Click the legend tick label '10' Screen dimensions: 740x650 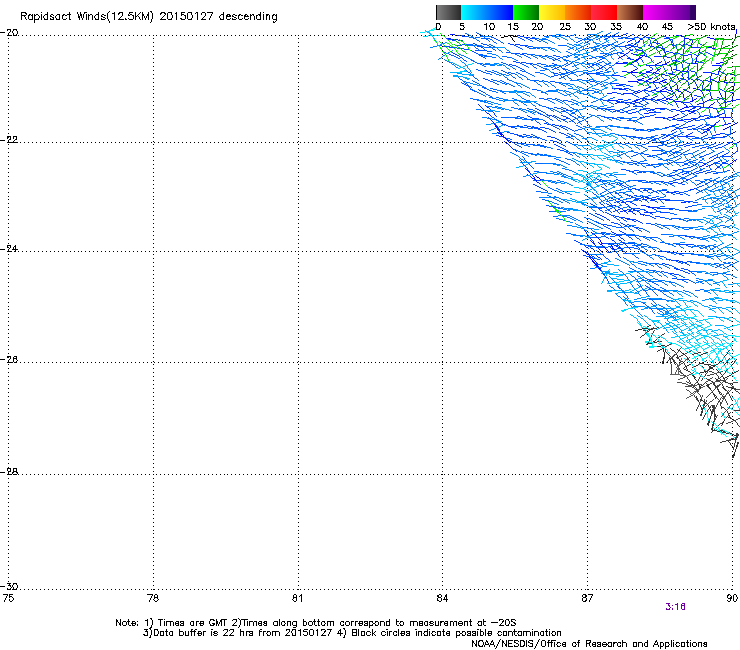pyautogui.click(x=489, y=27)
